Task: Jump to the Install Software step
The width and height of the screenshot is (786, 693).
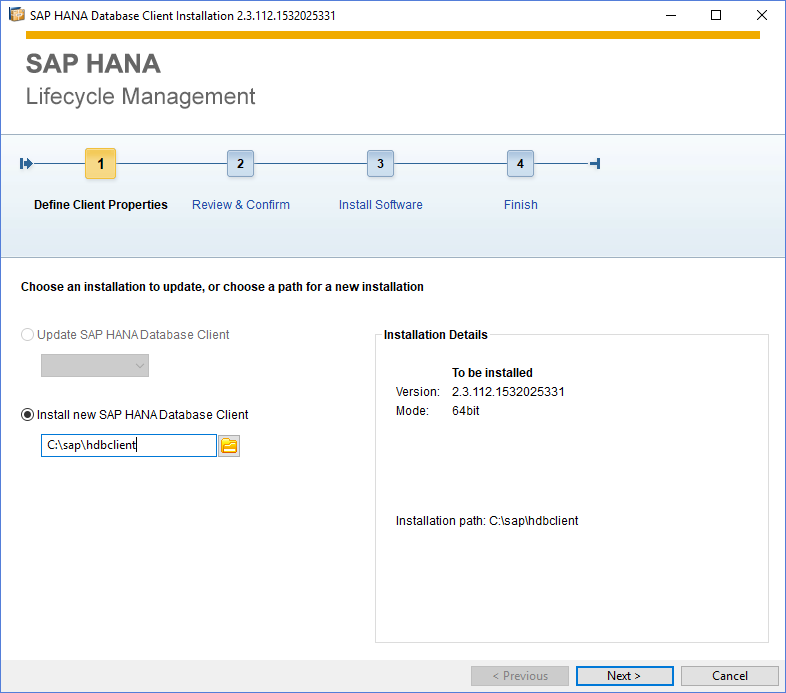Action: tap(380, 205)
